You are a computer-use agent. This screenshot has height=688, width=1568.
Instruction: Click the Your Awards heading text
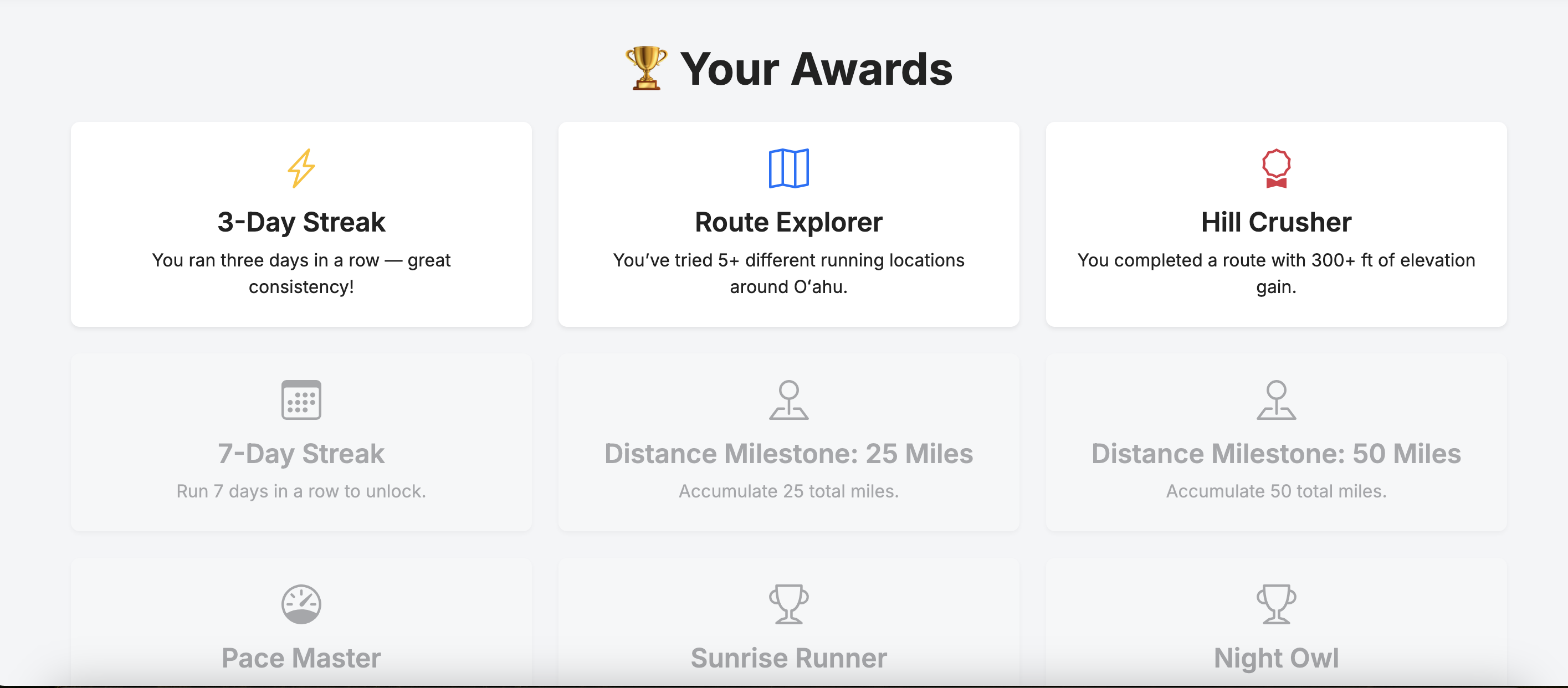pos(816,69)
